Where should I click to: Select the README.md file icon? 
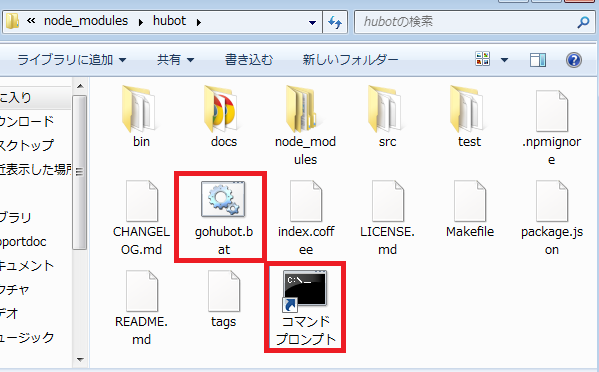pyautogui.click(x=142, y=291)
